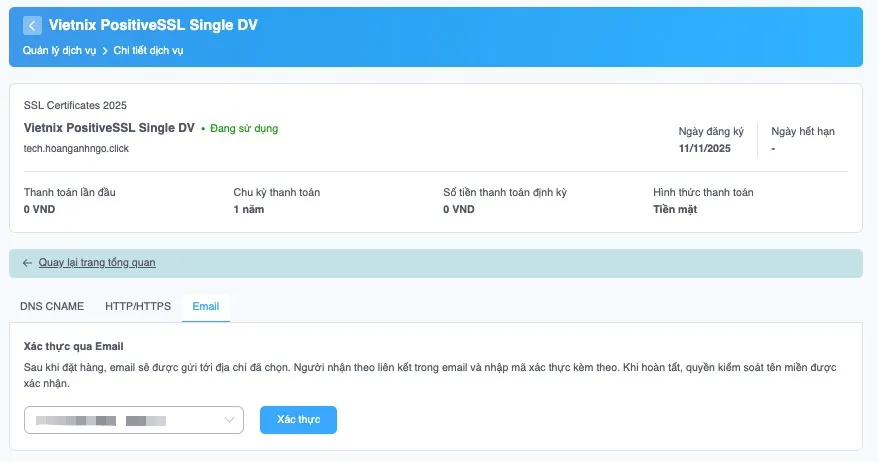Screen dimensions: 878x462
Task: Open the Quản lý dịch vụ breadcrumb
Action: coord(59,50)
